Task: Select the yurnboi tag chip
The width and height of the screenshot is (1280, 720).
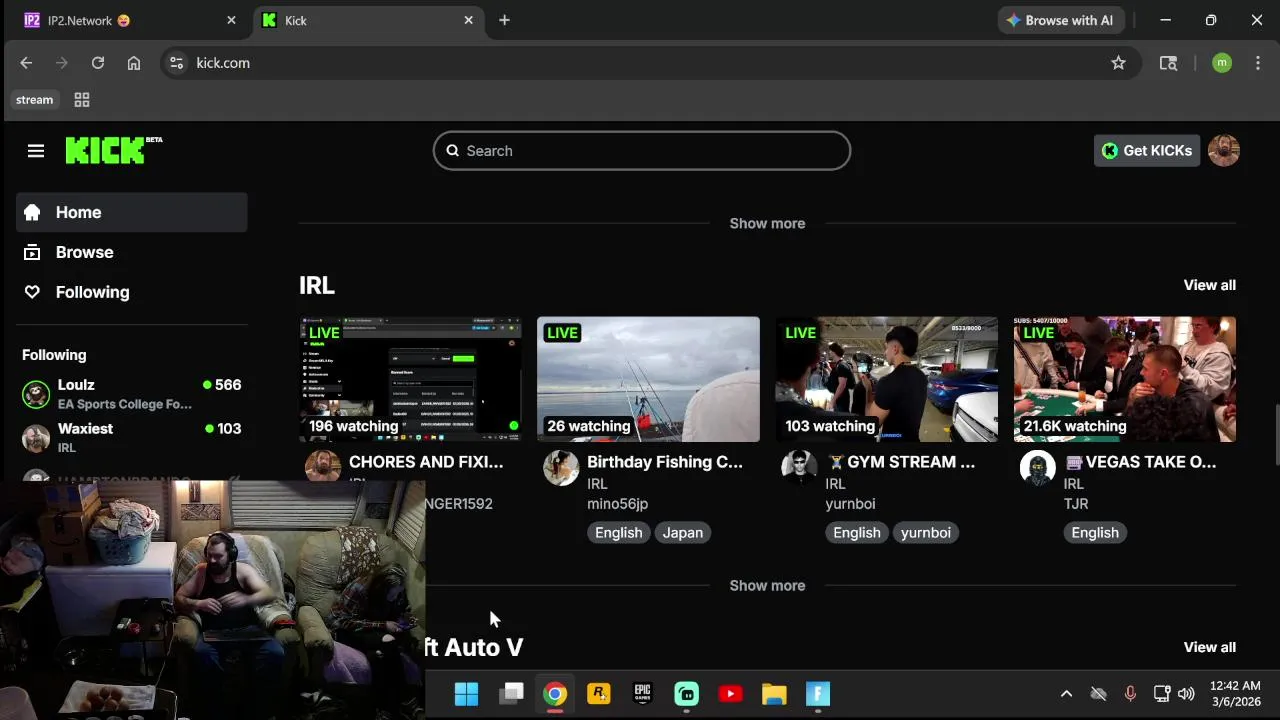Action: coord(925,533)
